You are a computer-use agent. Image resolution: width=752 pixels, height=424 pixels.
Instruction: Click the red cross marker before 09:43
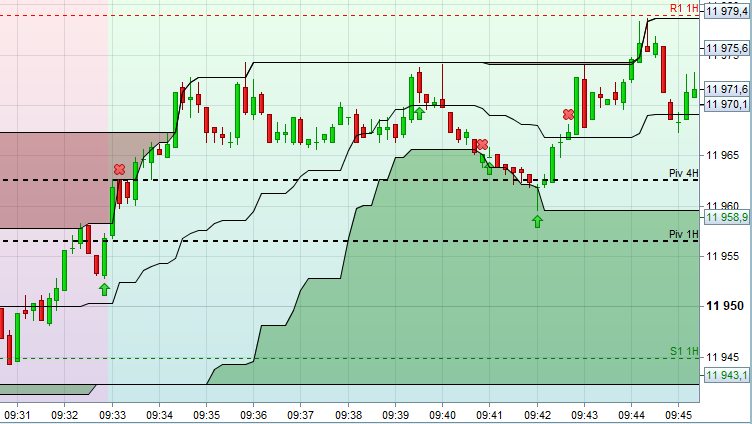point(568,114)
